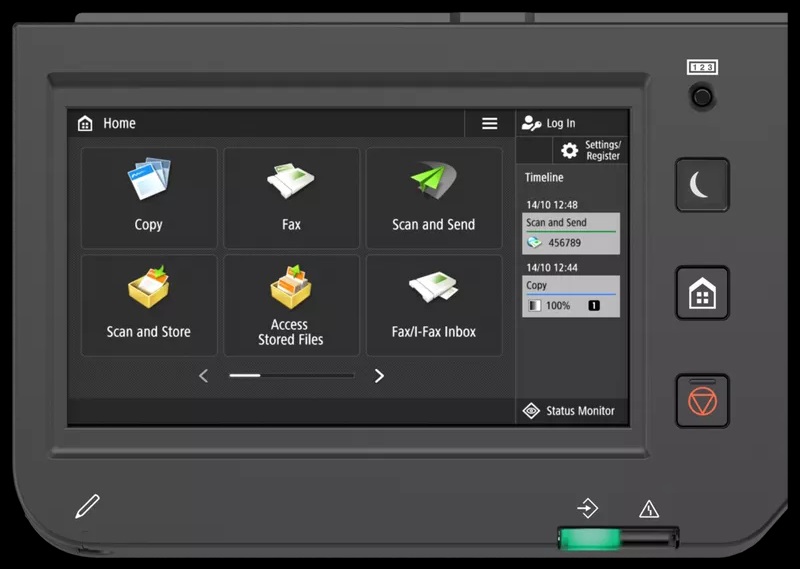Screen dimensions: 800x569
Task: Click the Timeline heading
Action: (x=544, y=178)
